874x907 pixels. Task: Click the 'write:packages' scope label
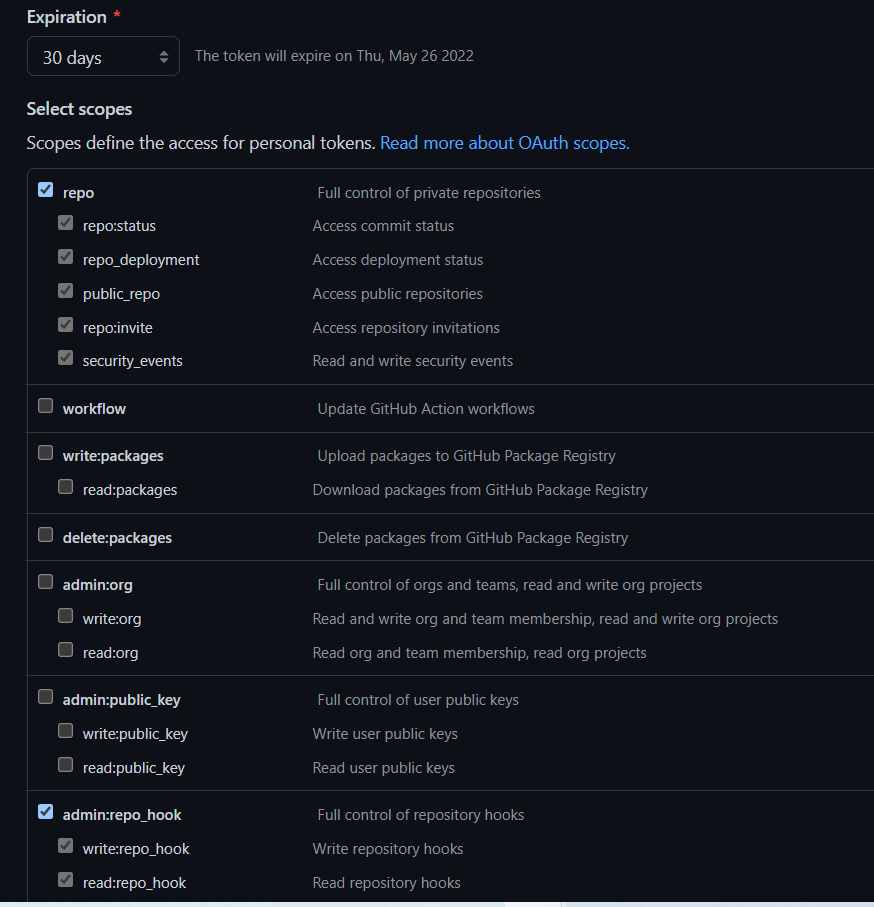pyautogui.click(x=113, y=456)
